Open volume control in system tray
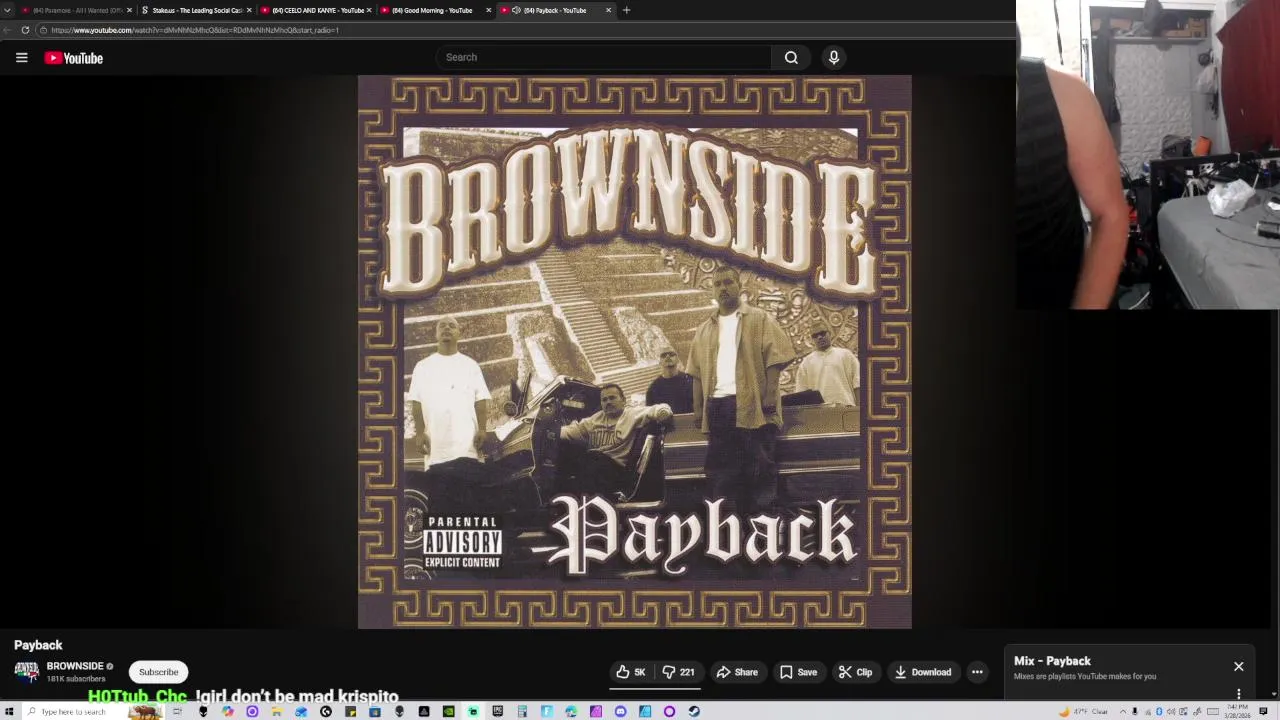Viewport: 1280px width, 720px height. (1171, 712)
